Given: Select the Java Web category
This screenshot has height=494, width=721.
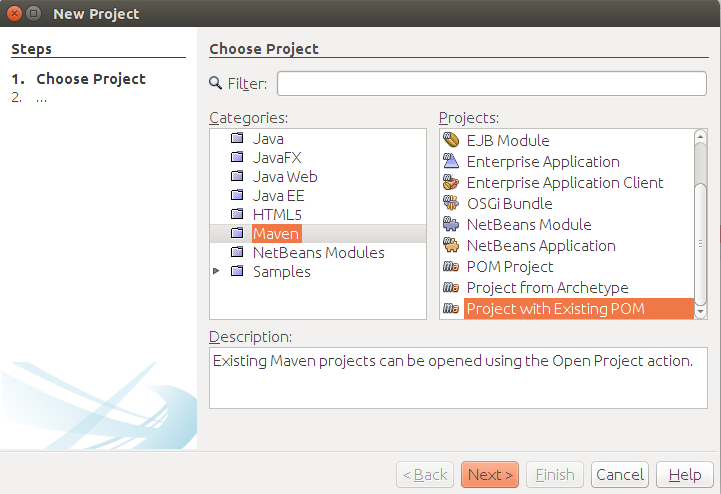Looking at the screenshot, I should 284,177.
